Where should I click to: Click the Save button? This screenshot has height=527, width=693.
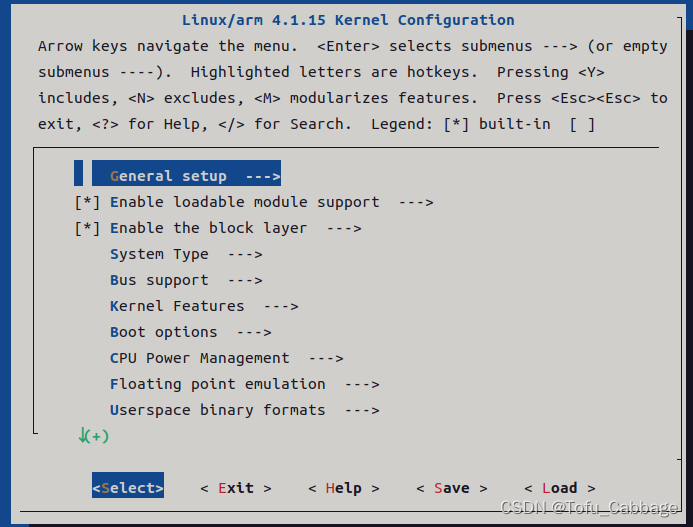[x=452, y=488]
